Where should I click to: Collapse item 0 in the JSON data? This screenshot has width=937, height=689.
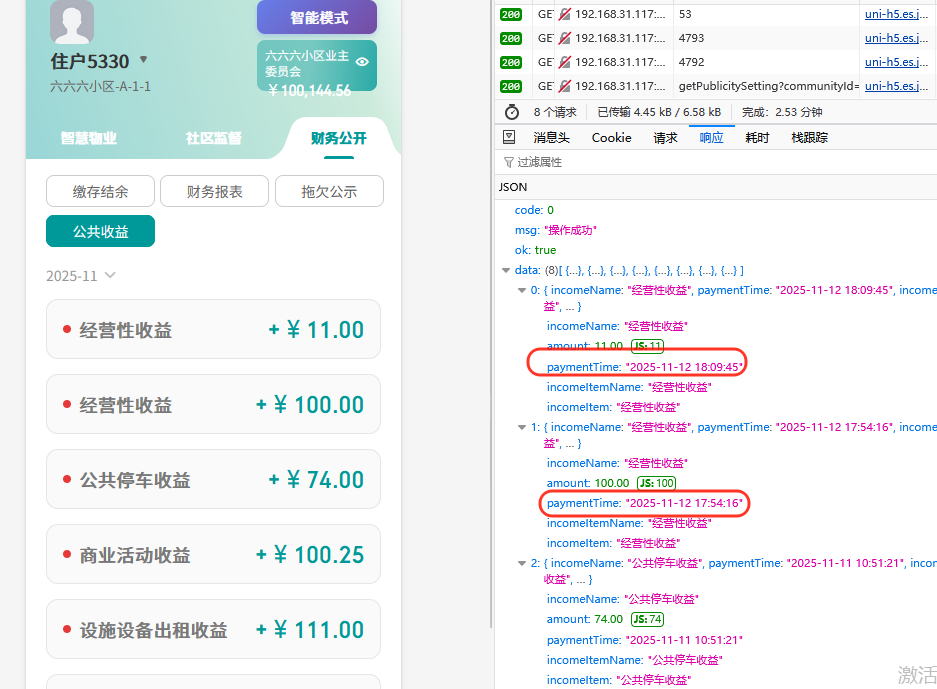point(522,290)
